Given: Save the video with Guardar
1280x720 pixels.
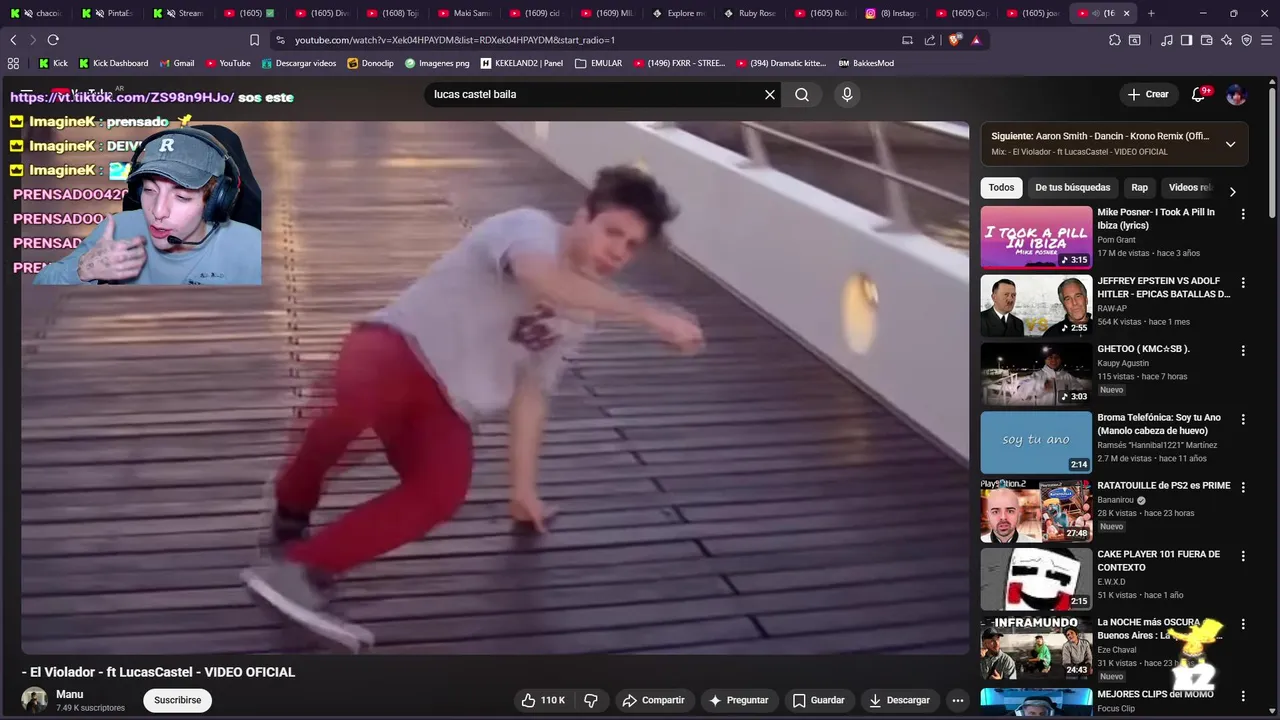Looking at the screenshot, I should point(819,700).
